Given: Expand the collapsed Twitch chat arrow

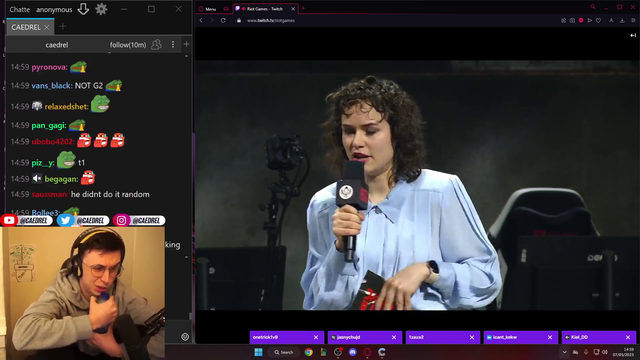Looking at the screenshot, I should tap(633, 36).
